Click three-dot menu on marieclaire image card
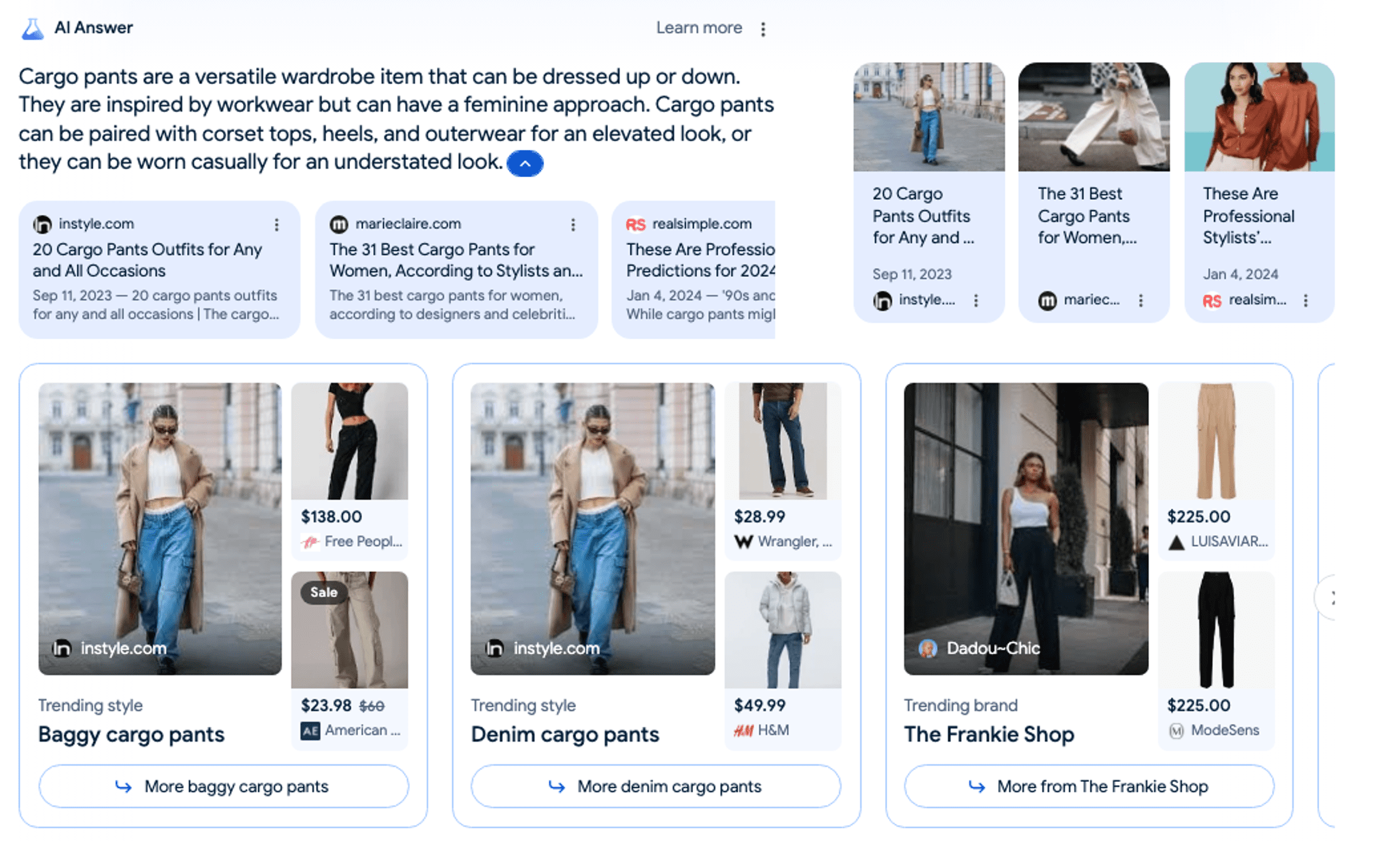 click(x=1141, y=301)
